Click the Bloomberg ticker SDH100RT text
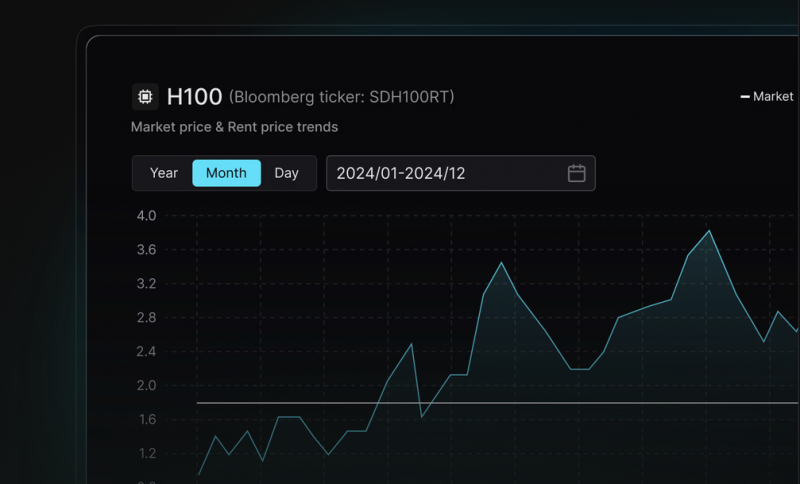This screenshot has height=484, width=800. click(x=341, y=97)
